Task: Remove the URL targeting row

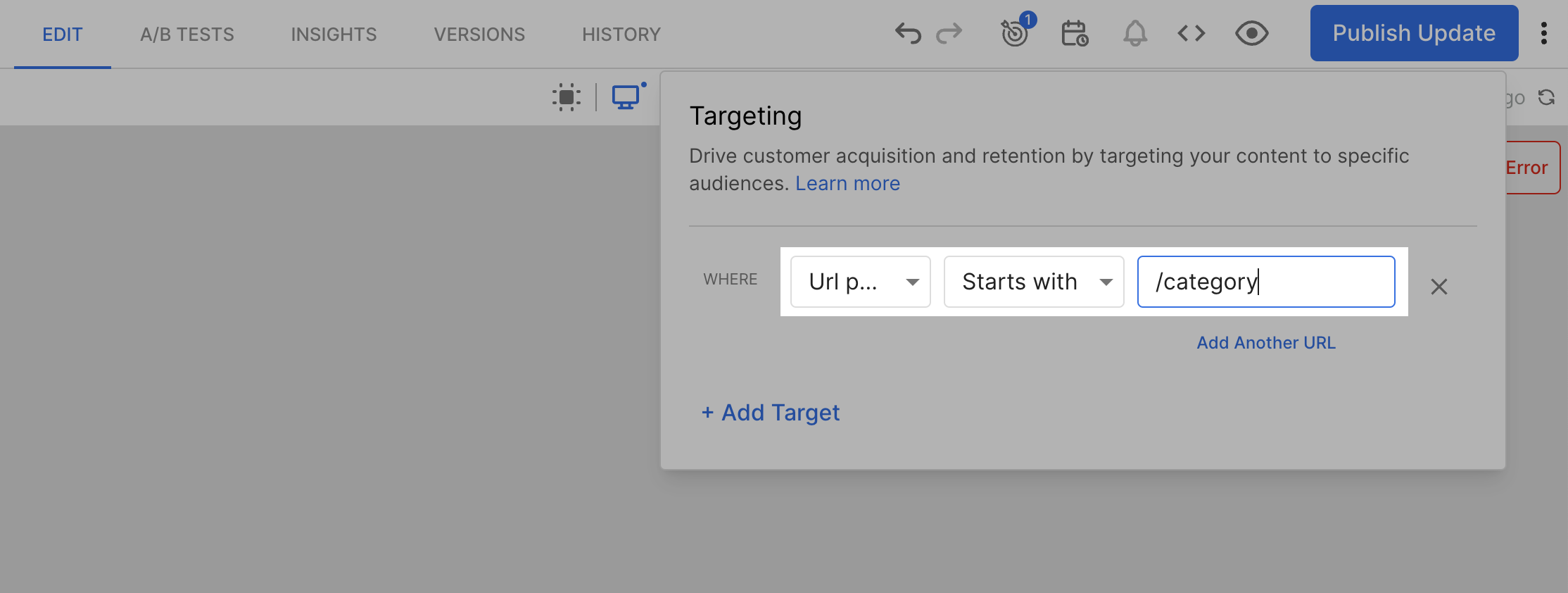Action: 1439,287
